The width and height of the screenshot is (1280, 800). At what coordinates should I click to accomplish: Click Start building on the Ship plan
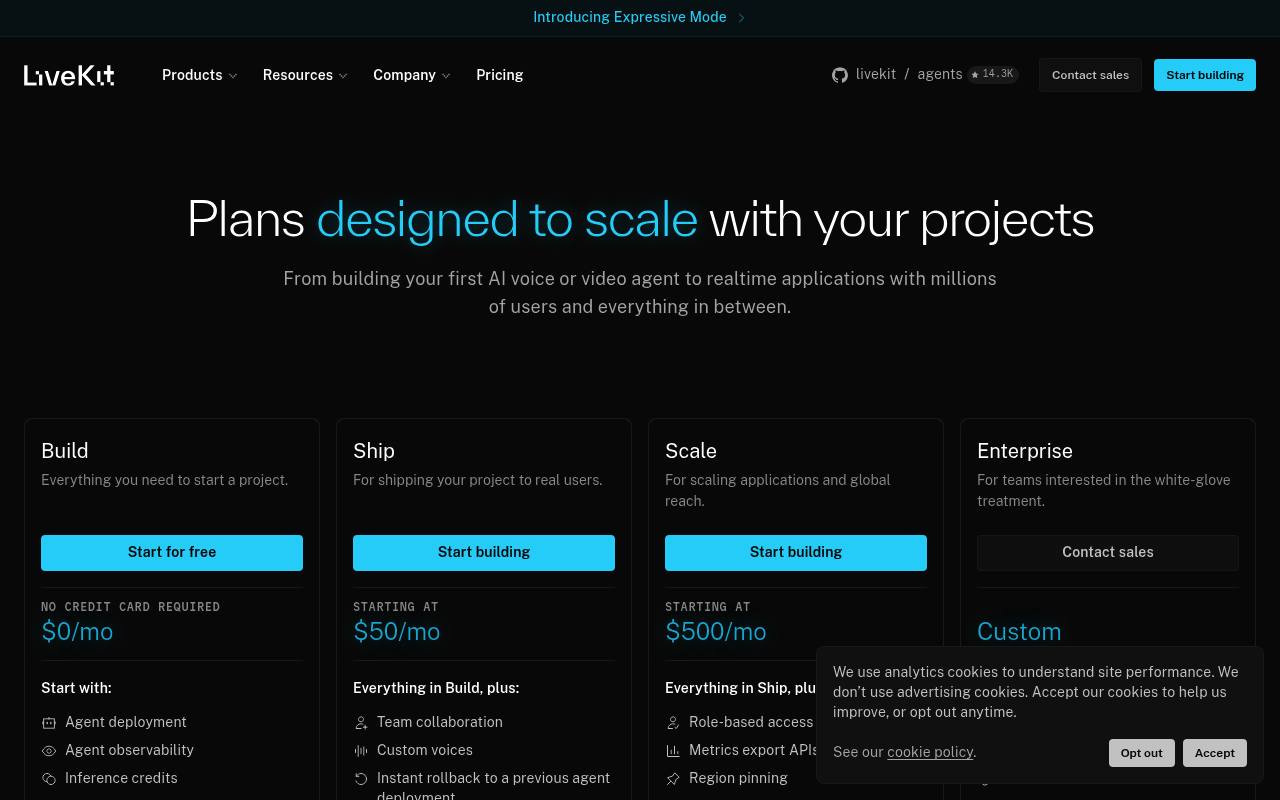click(484, 553)
